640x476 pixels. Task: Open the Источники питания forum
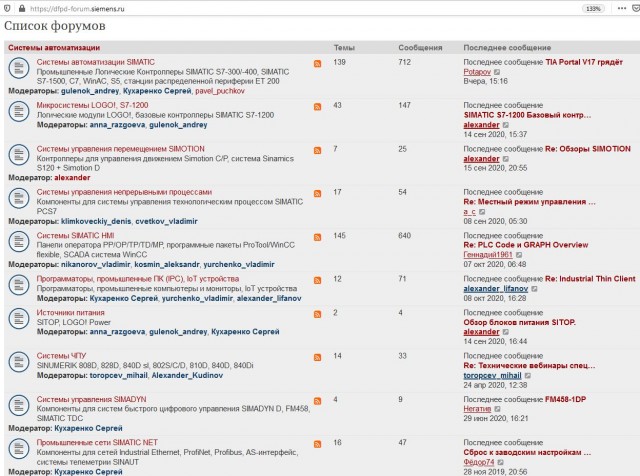click(x=71, y=313)
